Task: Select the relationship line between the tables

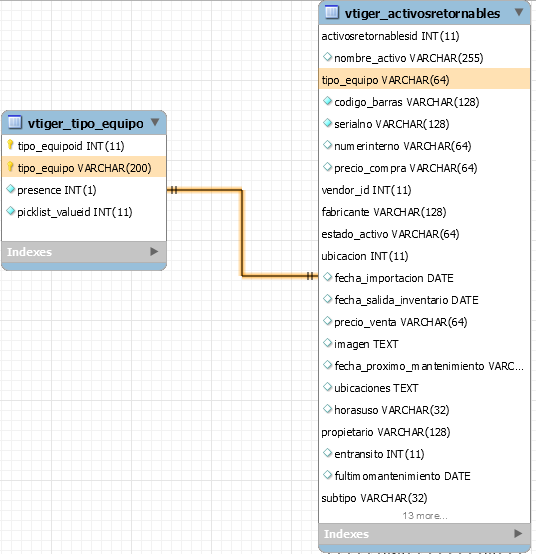Action: pyautogui.click(x=243, y=233)
